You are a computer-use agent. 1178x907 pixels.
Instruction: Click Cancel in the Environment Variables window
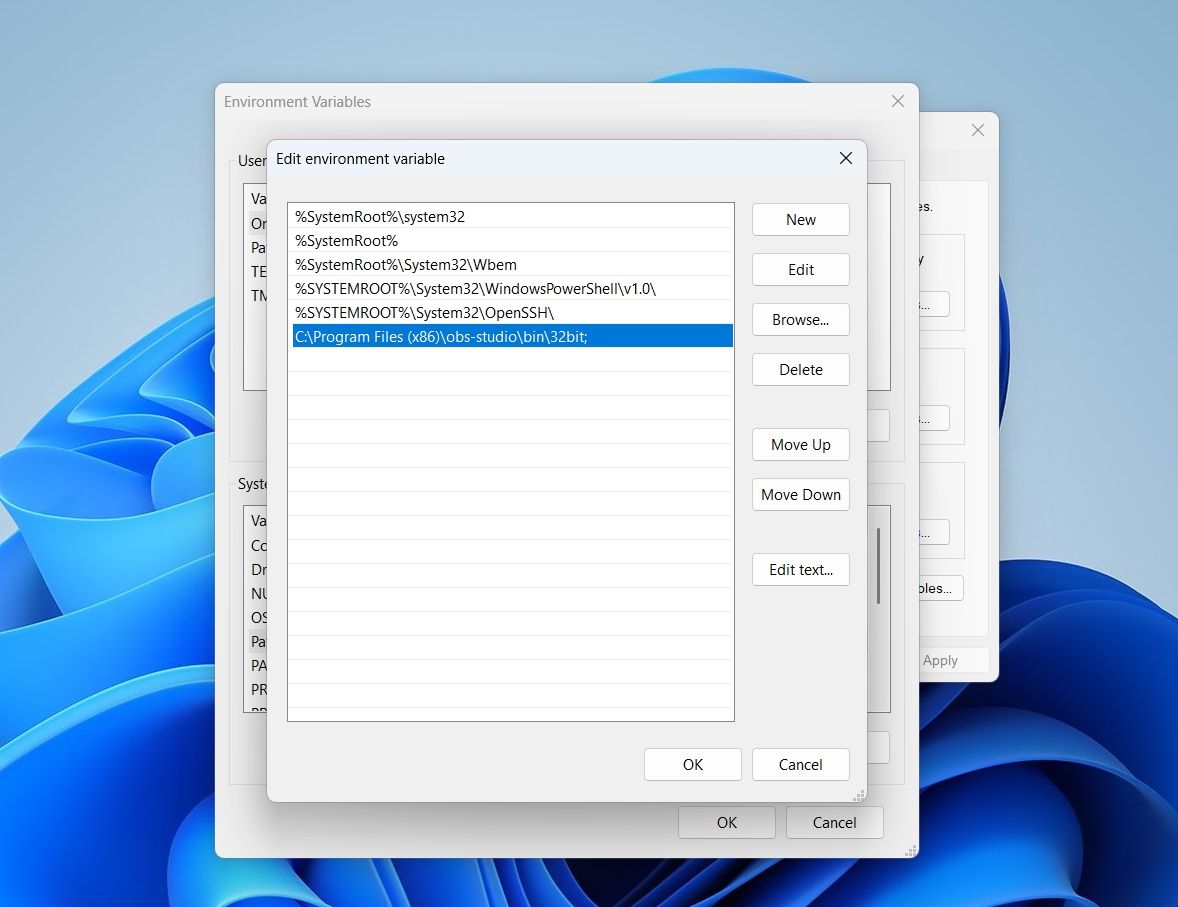pyautogui.click(x=834, y=823)
